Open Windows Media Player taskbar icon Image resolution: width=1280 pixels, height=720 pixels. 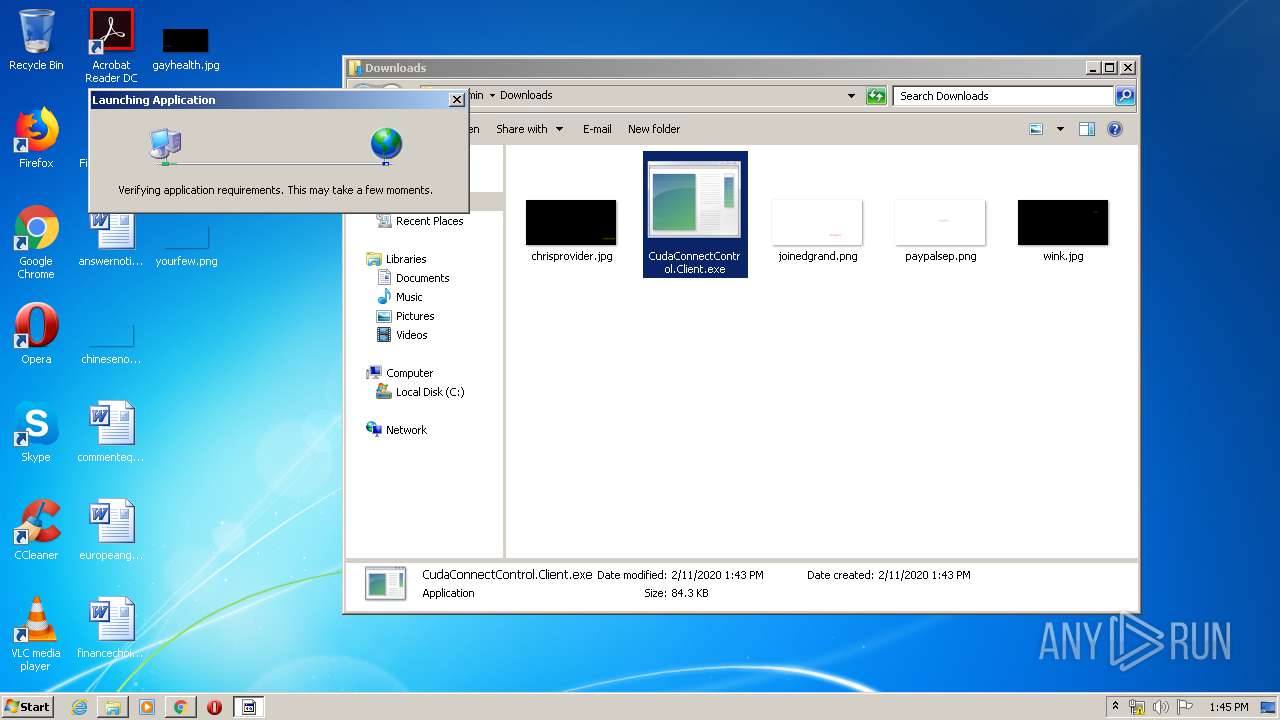147,707
